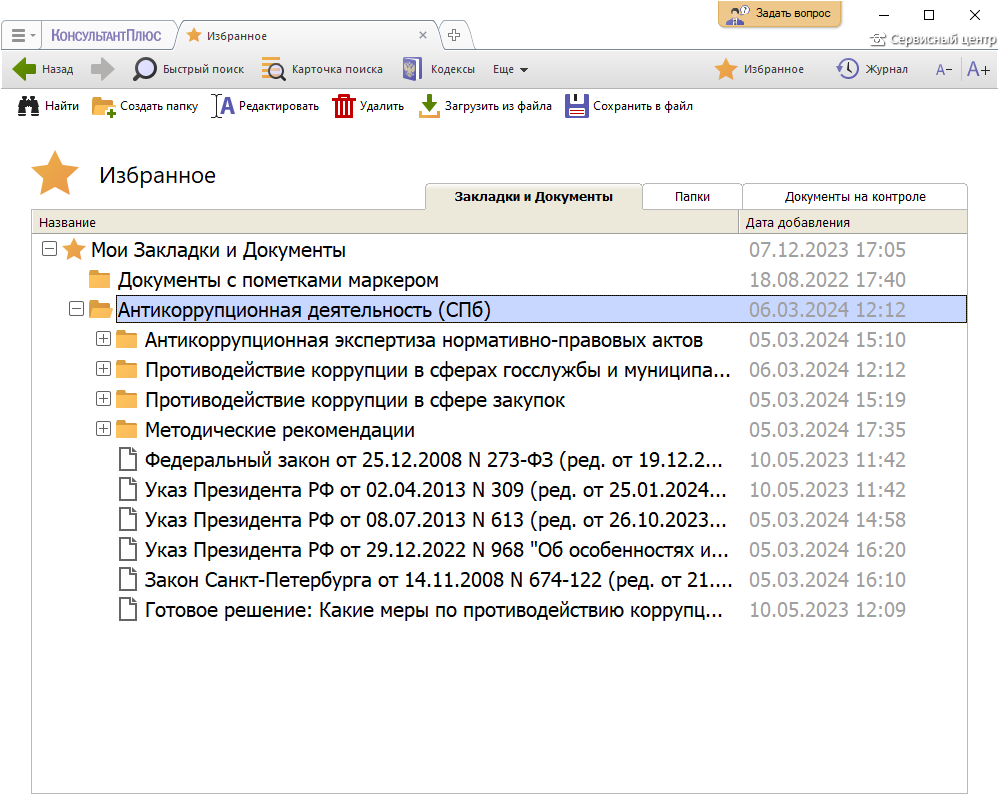Collapse Мои Закладки и Документы tree node

49,249
